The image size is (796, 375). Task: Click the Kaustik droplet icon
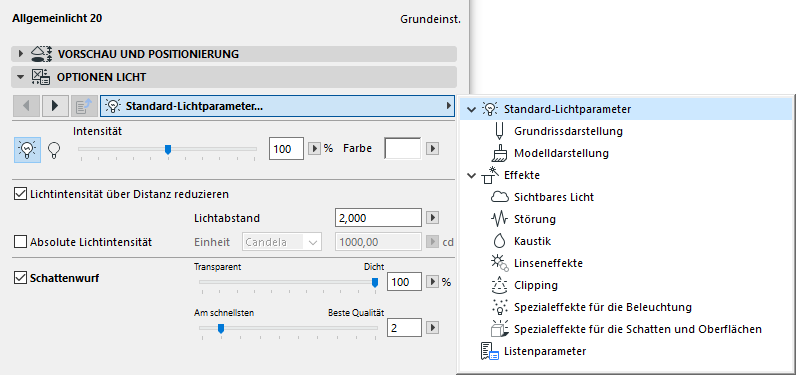pyautogui.click(x=499, y=241)
